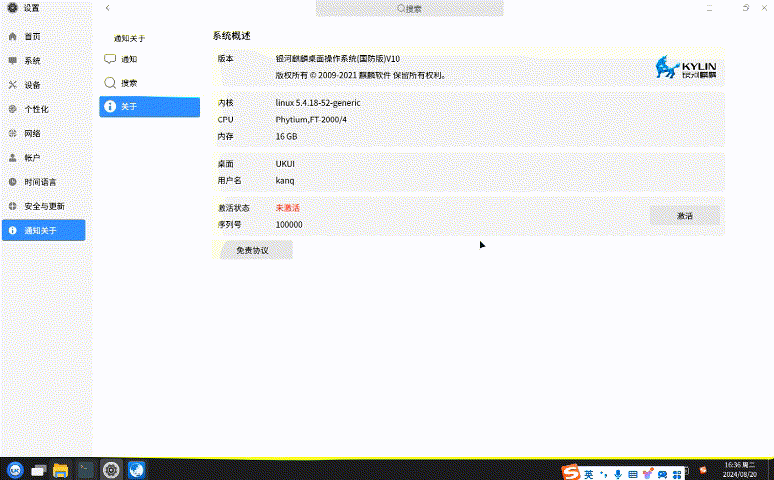The image size is (774, 480).
Task: Open the start menu in the taskbar
Action: click(15, 469)
